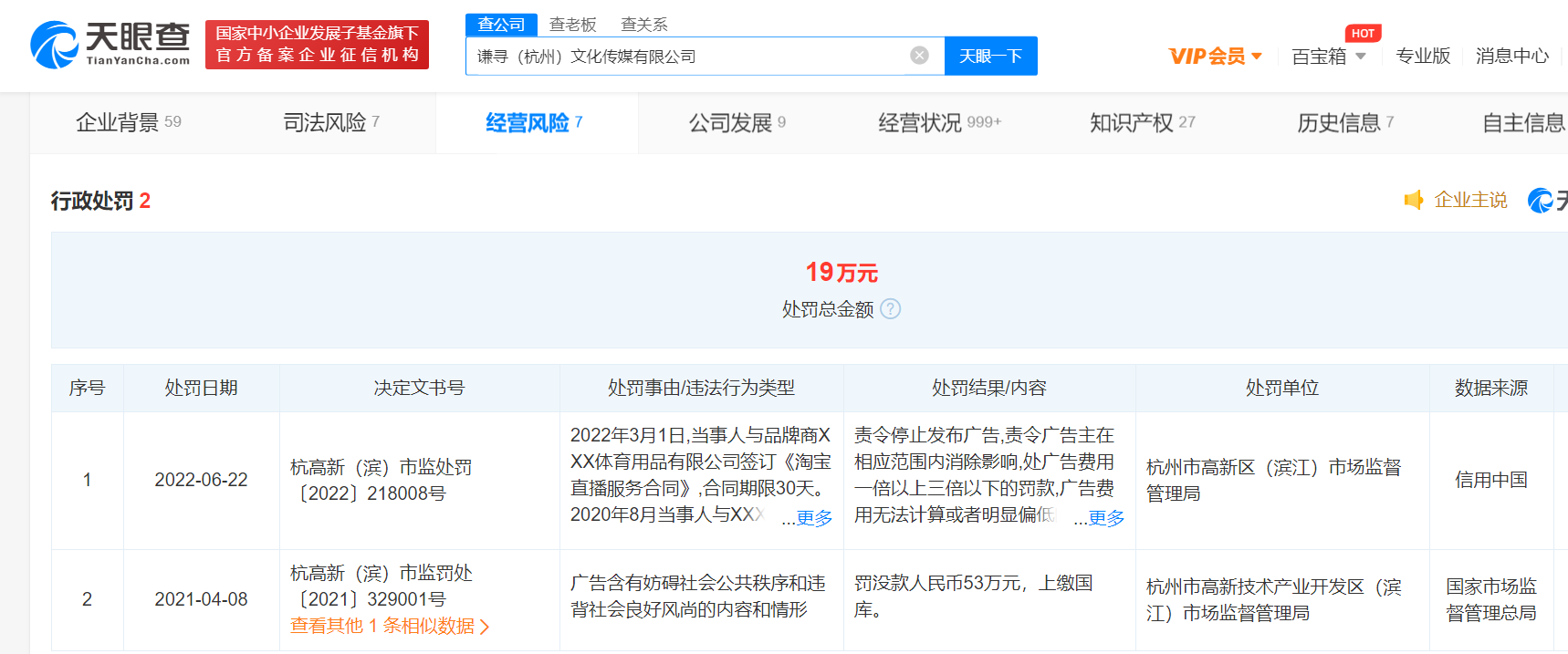Switch to the 查老板 search tab
The height and width of the screenshot is (654, 1568).
[x=572, y=25]
